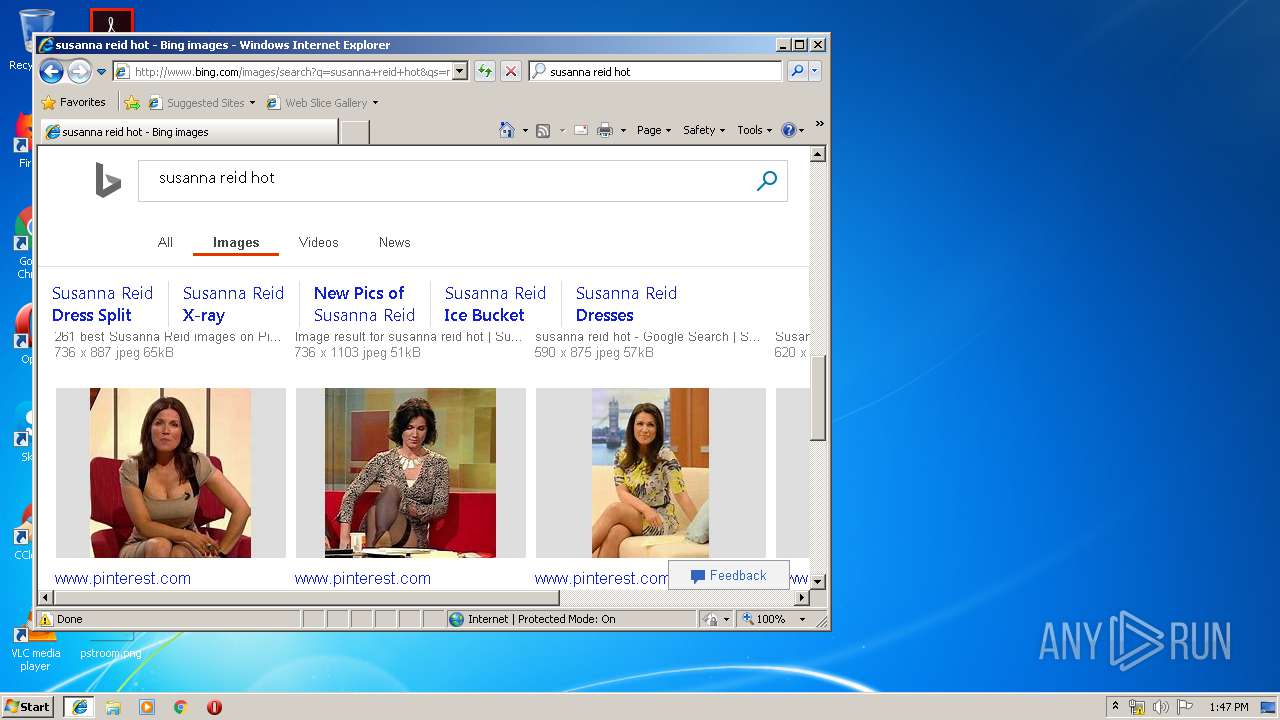Open the Help question mark menu
This screenshot has width=1280, height=720.
pos(792,130)
